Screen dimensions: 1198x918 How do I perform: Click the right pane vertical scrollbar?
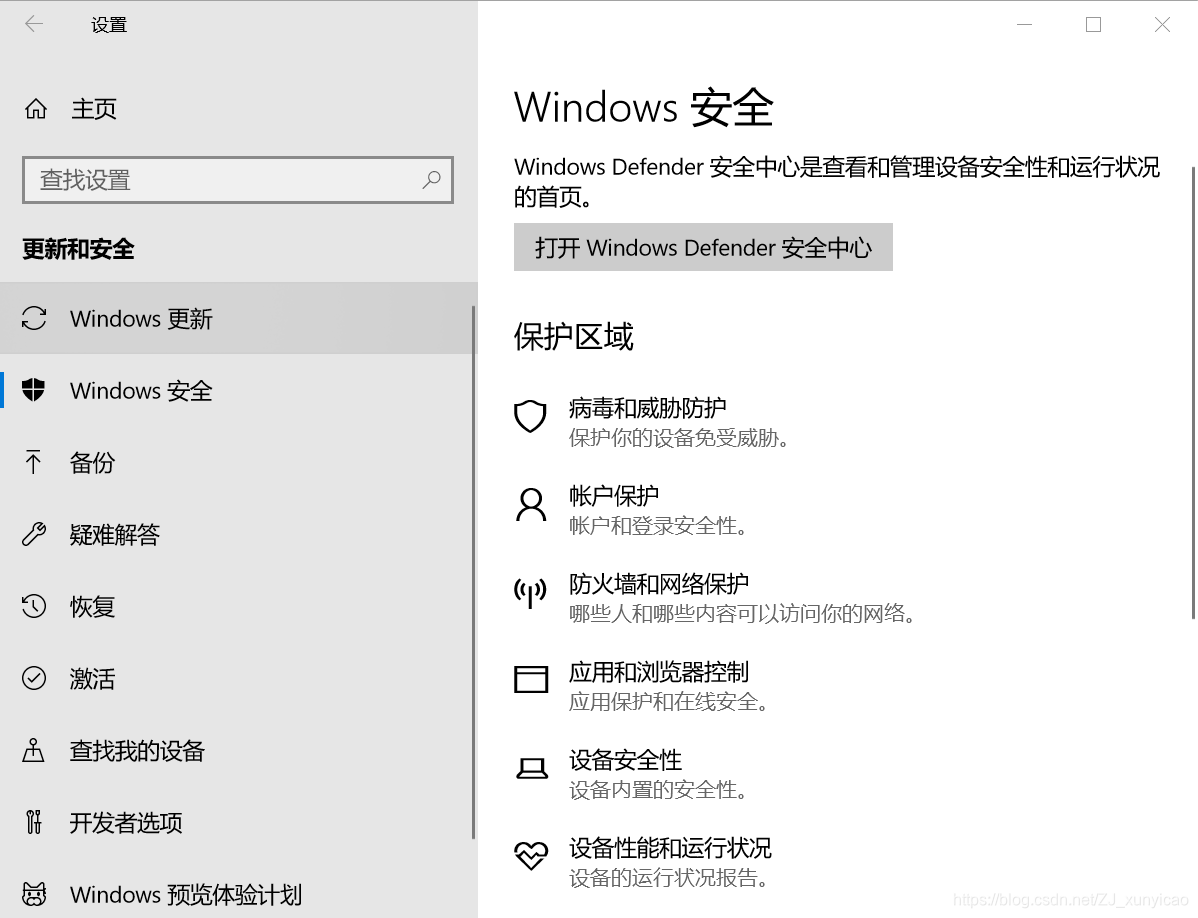pyautogui.click(x=1193, y=393)
